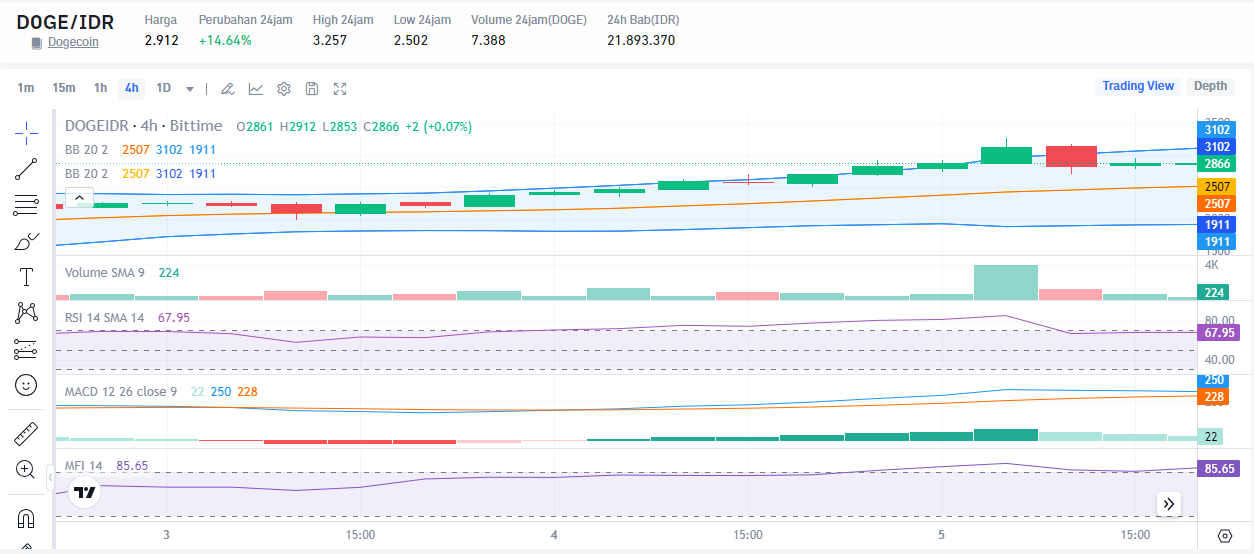Image resolution: width=1254 pixels, height=554 pixels.
Task: Collapse the left drawing toolbar
Action: (51, 478)
